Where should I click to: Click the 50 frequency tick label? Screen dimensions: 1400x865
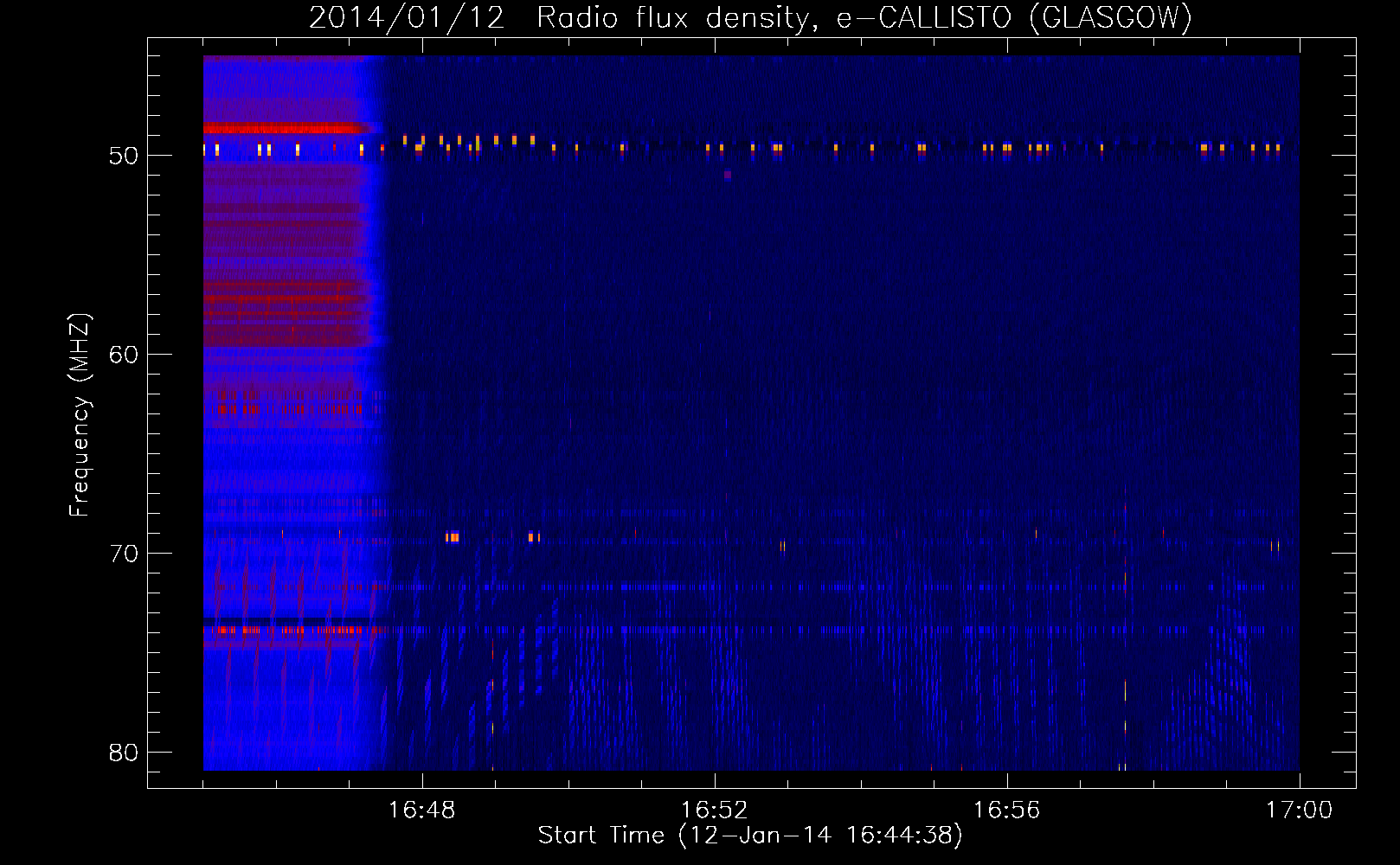(124, 156)
